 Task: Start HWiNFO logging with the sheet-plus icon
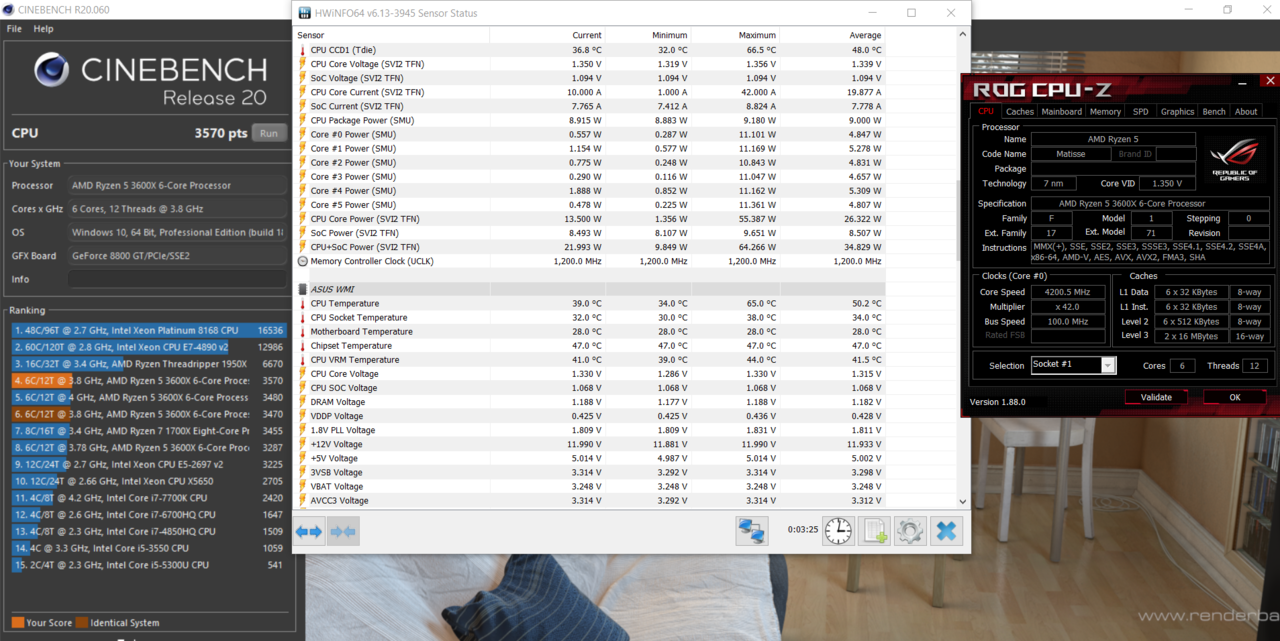874,531
